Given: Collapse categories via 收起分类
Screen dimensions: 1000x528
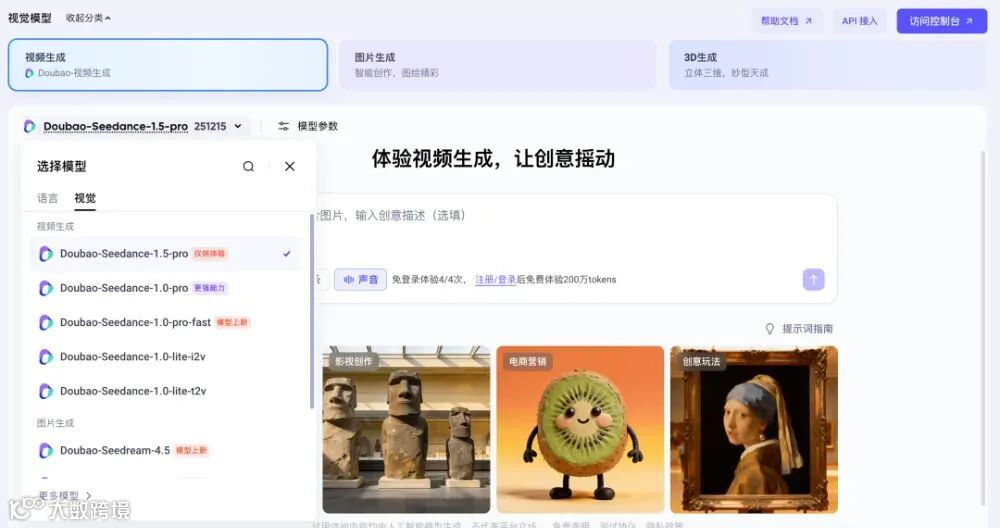Looking at the screenshot, I should [x=88, y=18].
